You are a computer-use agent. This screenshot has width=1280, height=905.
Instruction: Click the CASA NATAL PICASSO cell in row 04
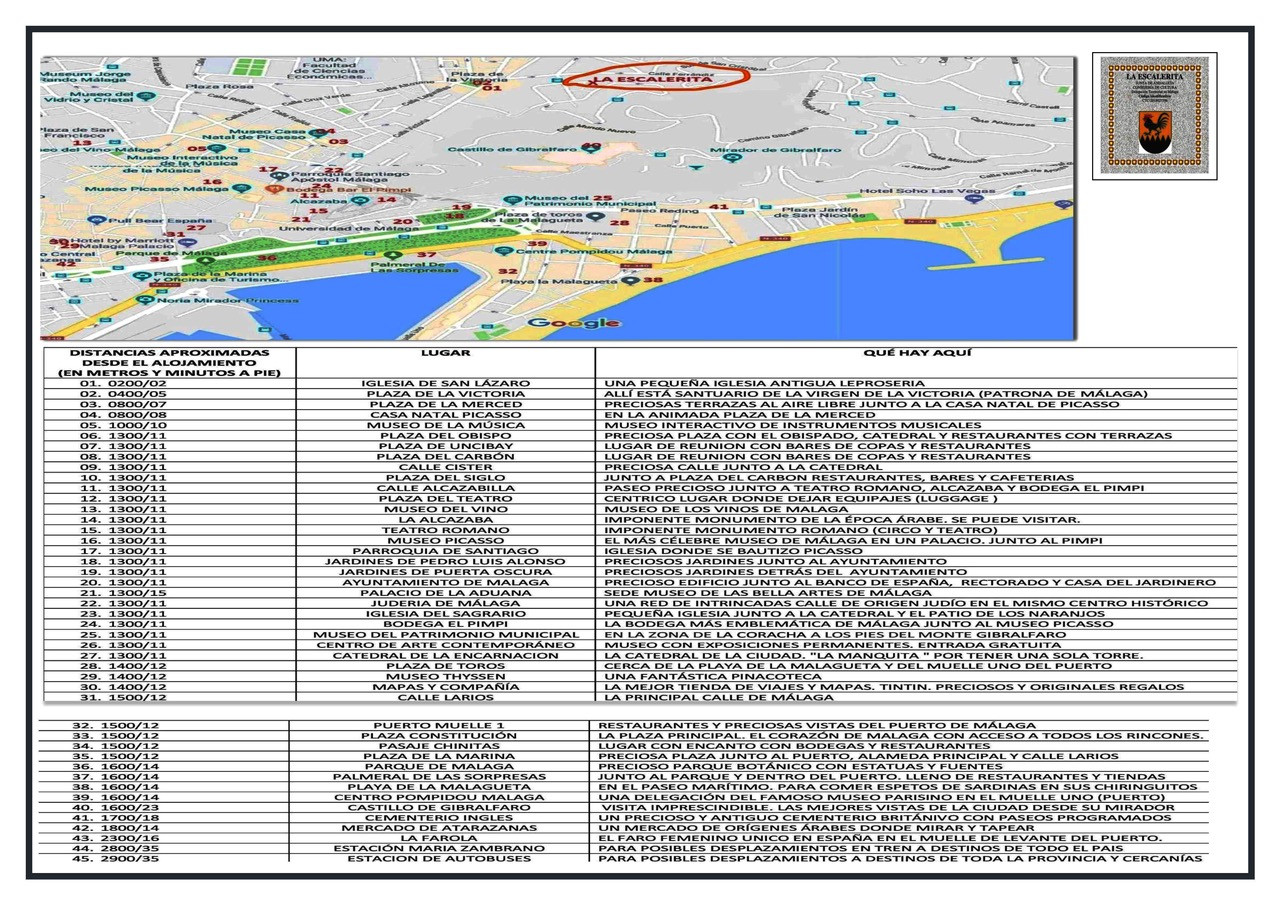pyautogui.click(x=446, y=415)
